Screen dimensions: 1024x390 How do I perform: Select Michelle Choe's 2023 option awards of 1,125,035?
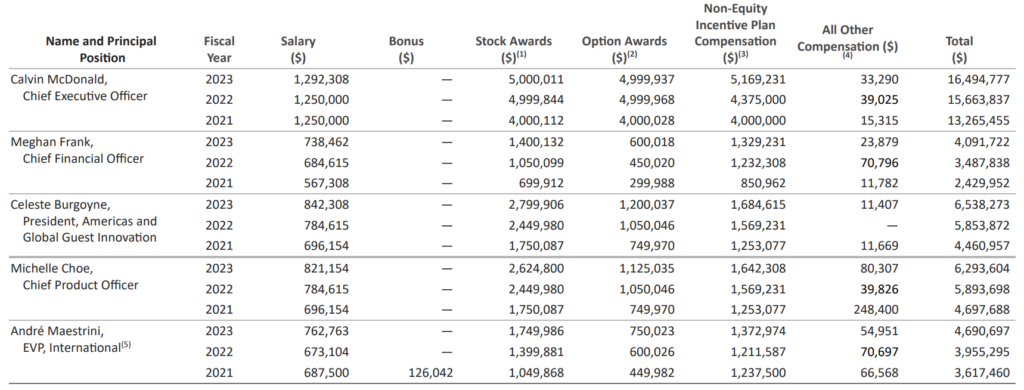(x=647, y=268)
